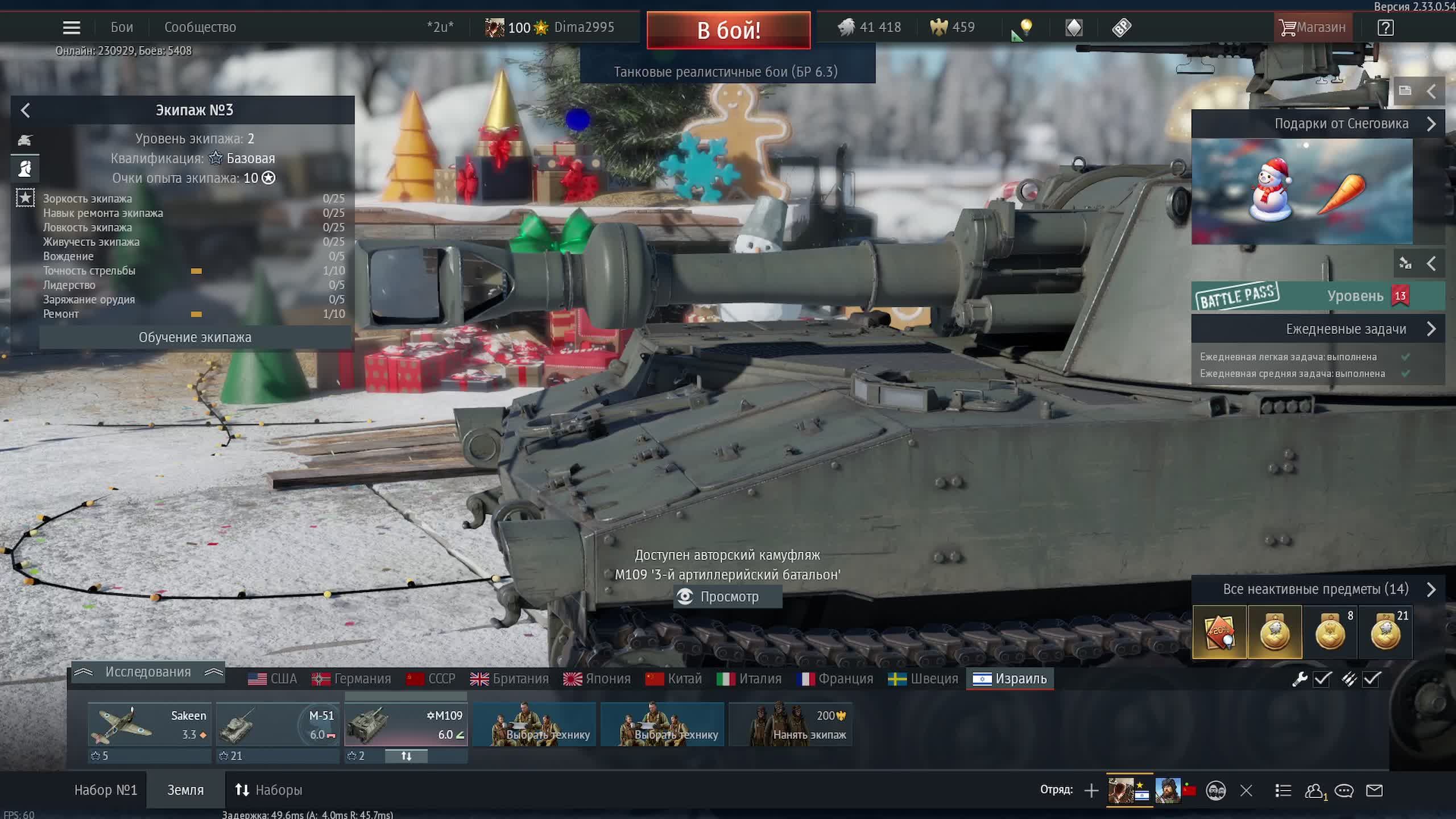Image resolution: width=1456 pixels, height=819 pixels.
Task: Open the friends contacts list icon
Action: (x=1314, y=791)
